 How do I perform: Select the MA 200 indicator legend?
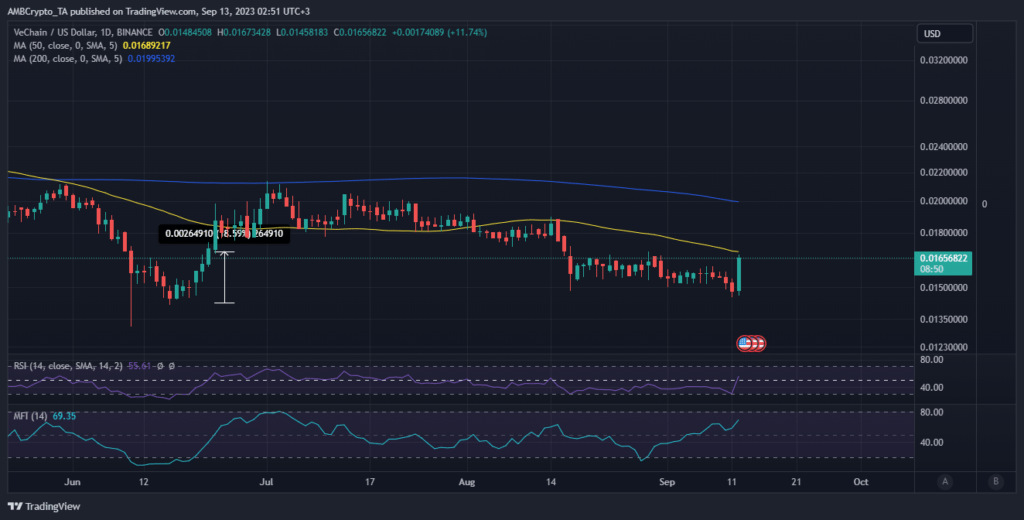pyautogui.click(x=64, y=59)
